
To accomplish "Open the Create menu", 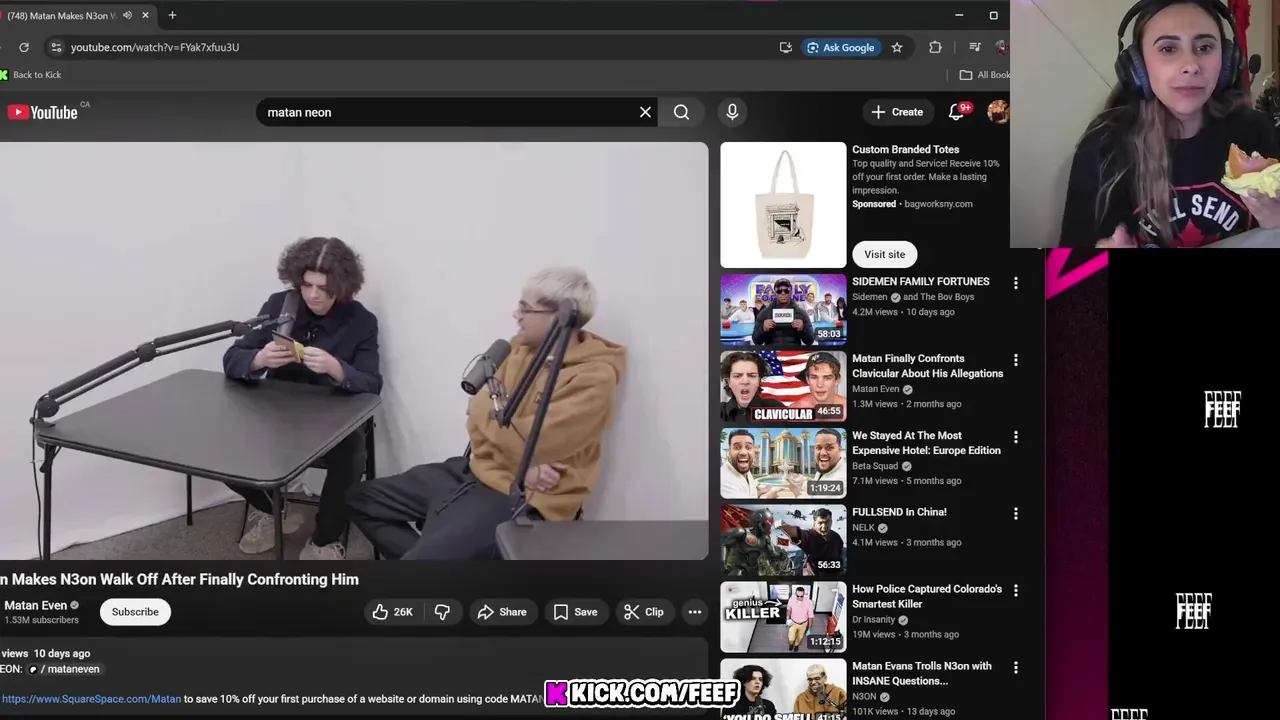I will (x=897, y=112).
